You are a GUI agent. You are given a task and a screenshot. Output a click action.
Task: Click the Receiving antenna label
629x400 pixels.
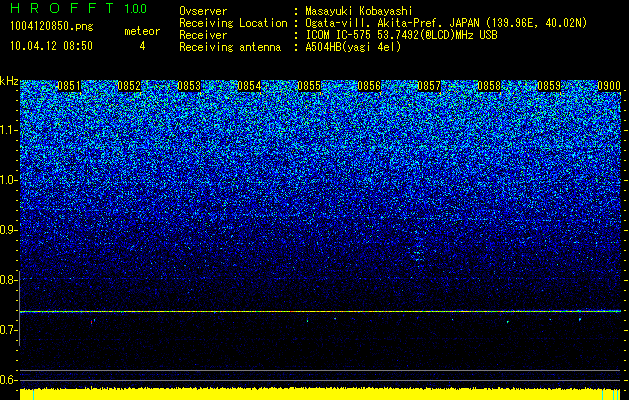click(230, 47)
